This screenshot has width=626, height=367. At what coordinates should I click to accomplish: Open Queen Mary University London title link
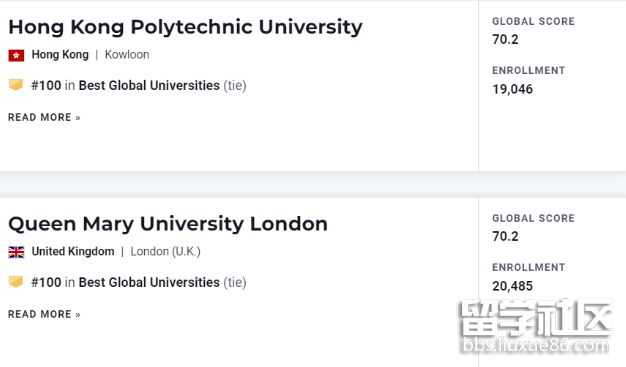168,224
